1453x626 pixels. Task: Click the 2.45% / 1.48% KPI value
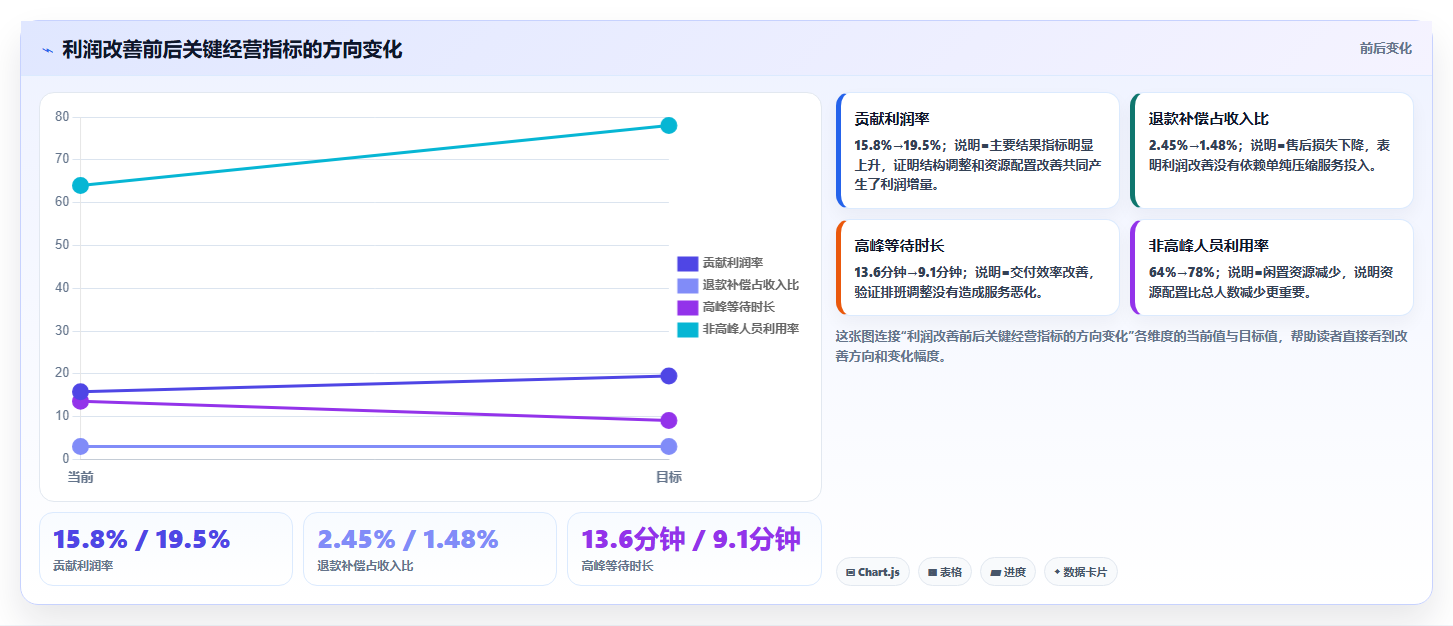pos(407,540)
